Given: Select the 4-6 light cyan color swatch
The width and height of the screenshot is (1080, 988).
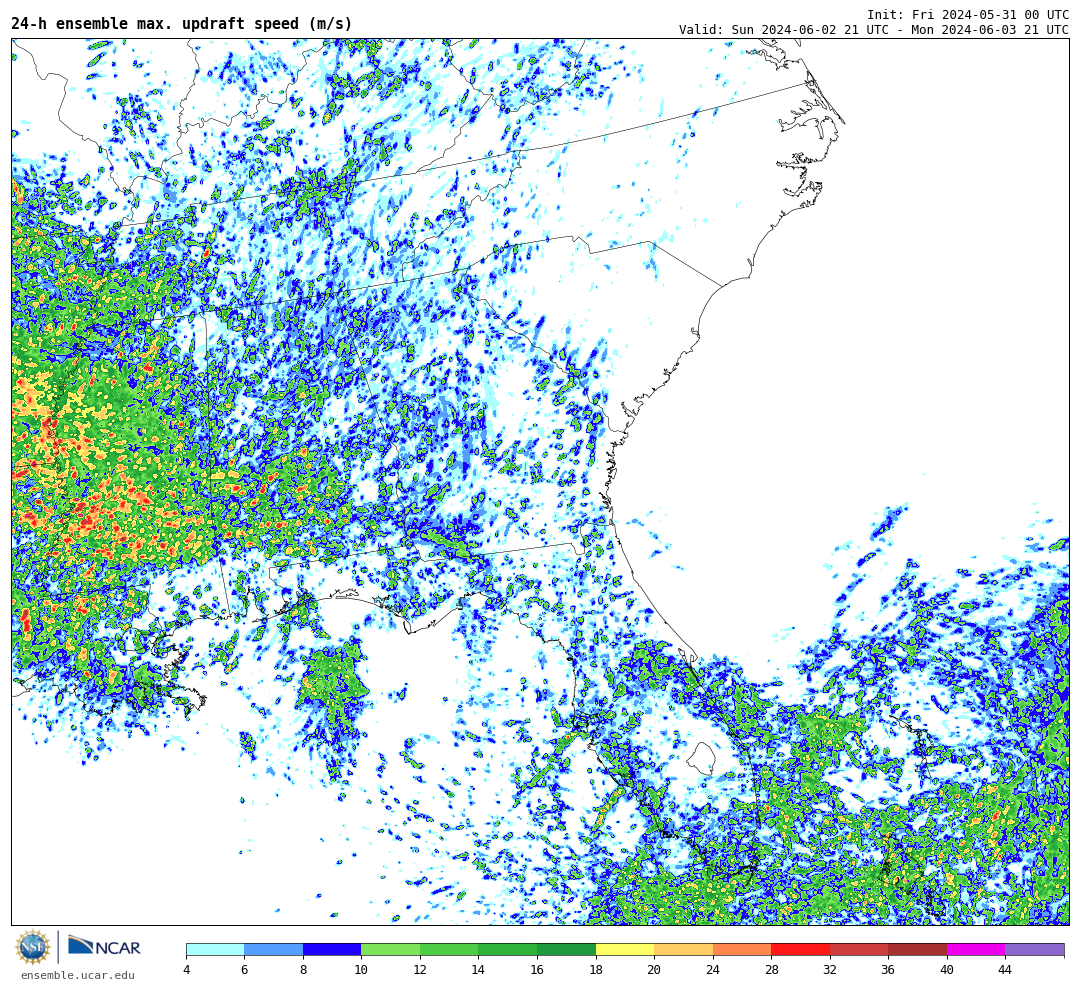Looking at the screenshot, I should 216,949.
